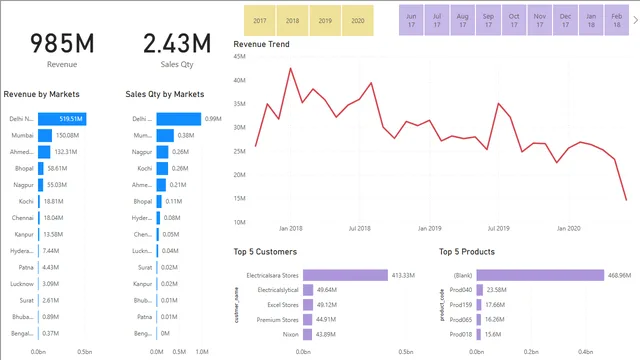This screenshot has width=640, height=360.
Task: Click the Jan 2018 axis label on Revenue Trend
Action: point(291,229)
